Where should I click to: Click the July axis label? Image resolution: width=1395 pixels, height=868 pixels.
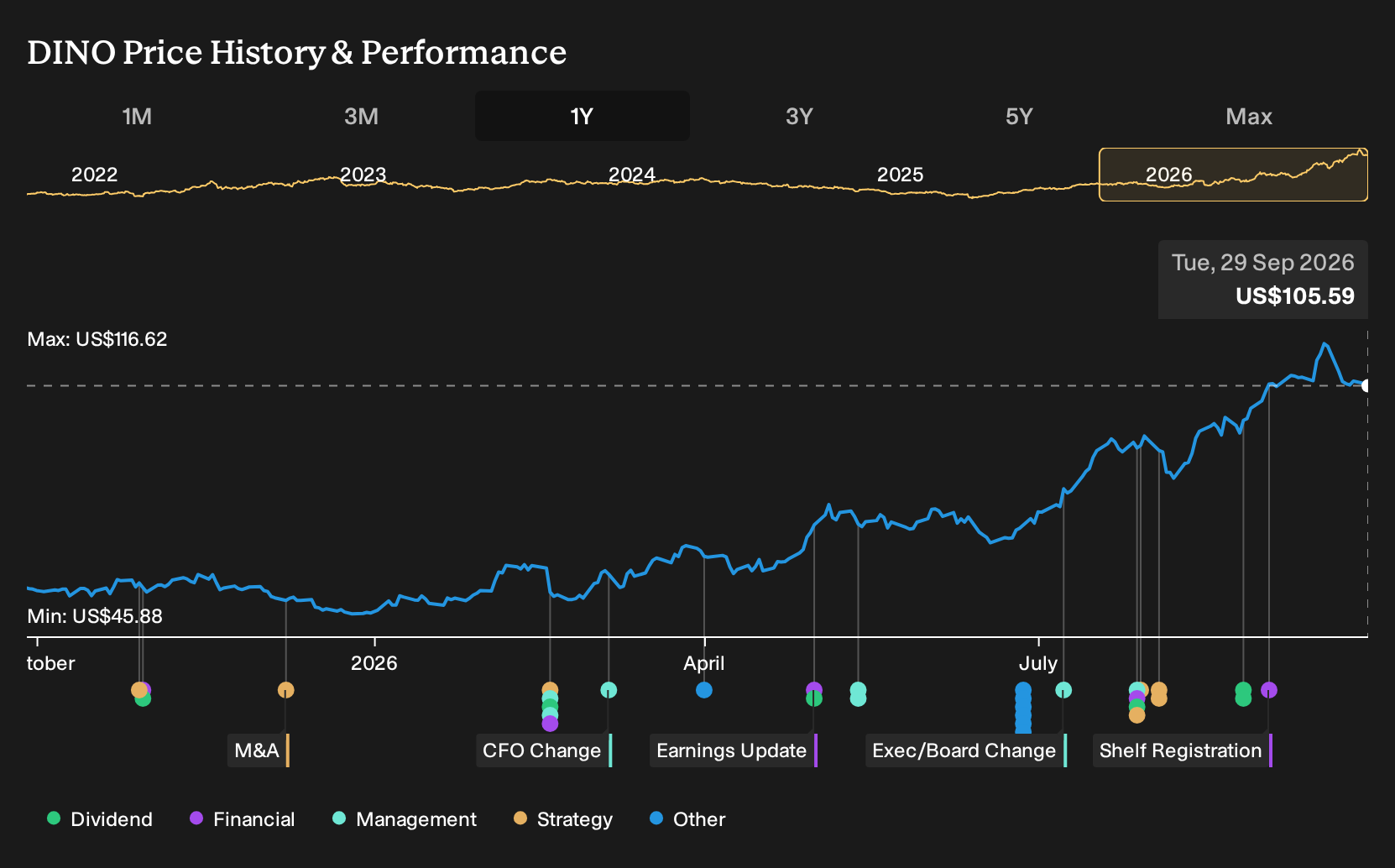click(1038, 663)
